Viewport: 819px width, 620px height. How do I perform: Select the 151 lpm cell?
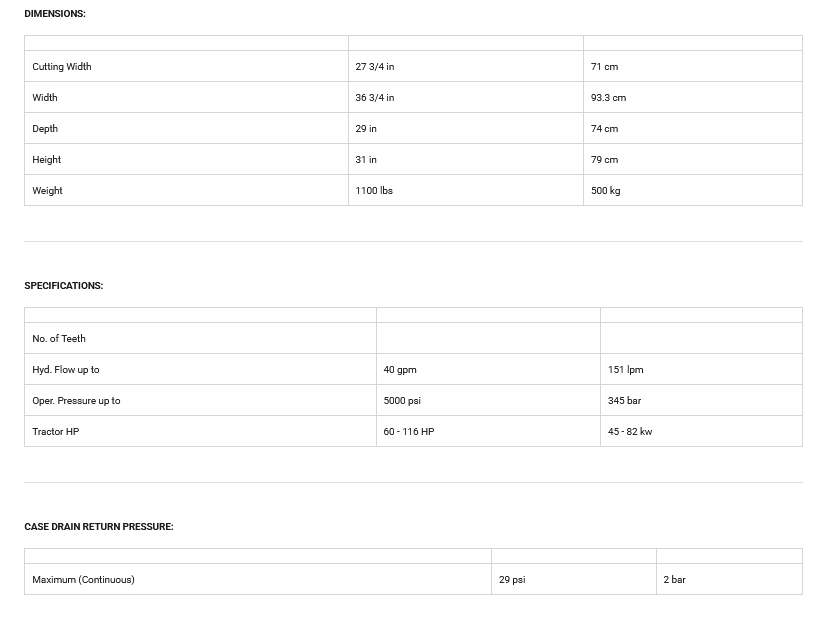click(x=625, y=370)
